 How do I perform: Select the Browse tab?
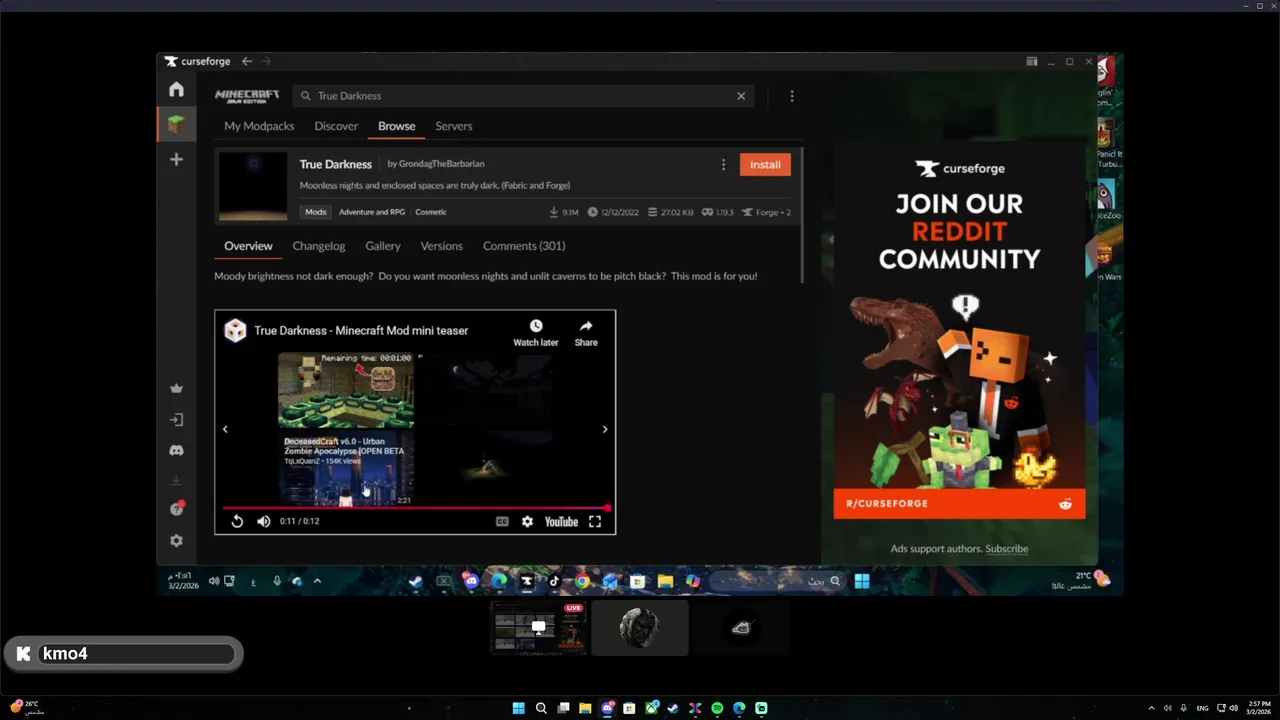click(x=397, y=126)
